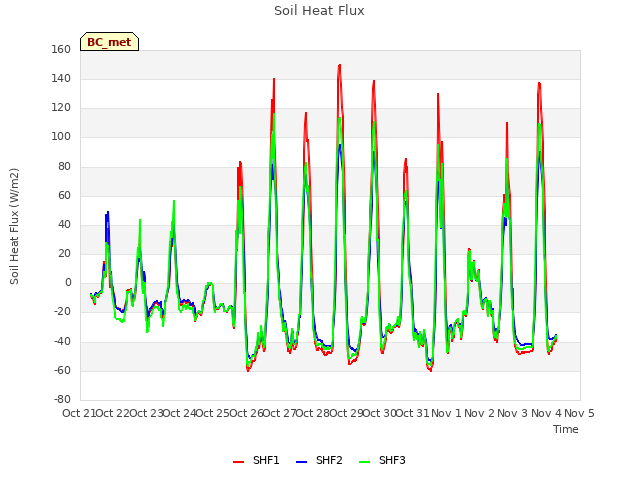Click the 160 y-axis tick label

(x=61, y=49)
